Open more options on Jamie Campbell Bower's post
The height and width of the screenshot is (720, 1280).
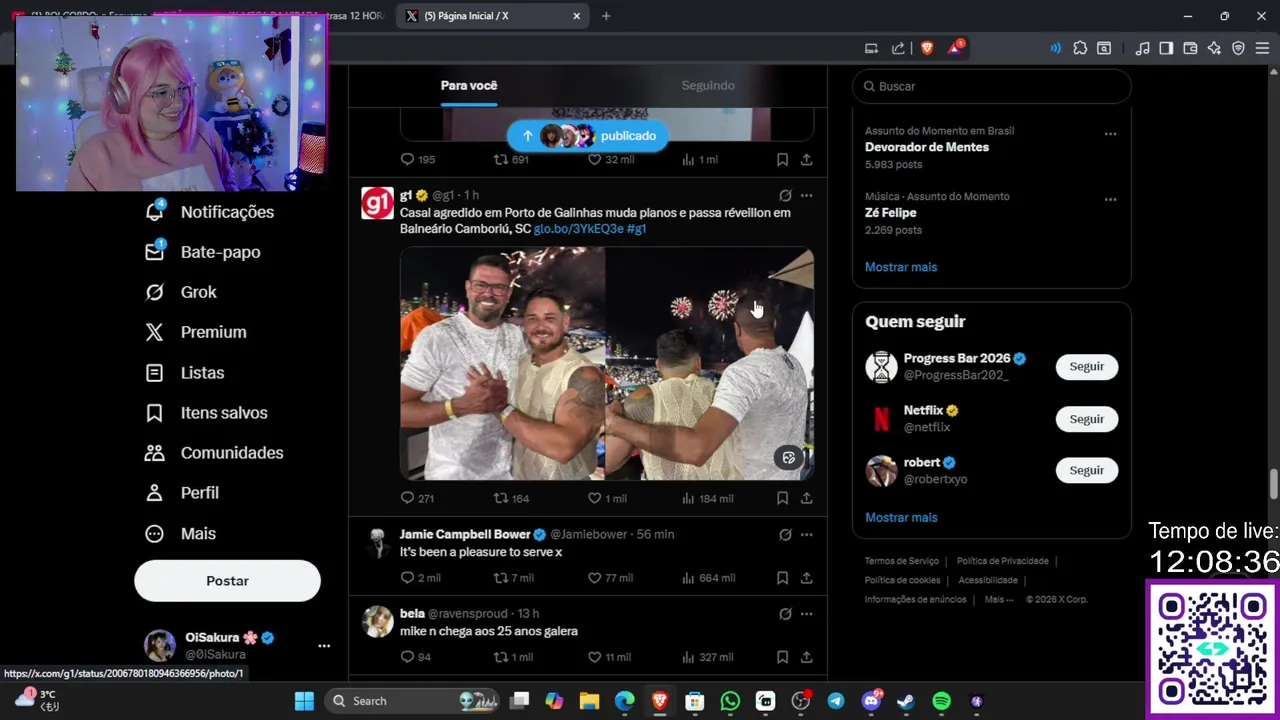[806, 534]
